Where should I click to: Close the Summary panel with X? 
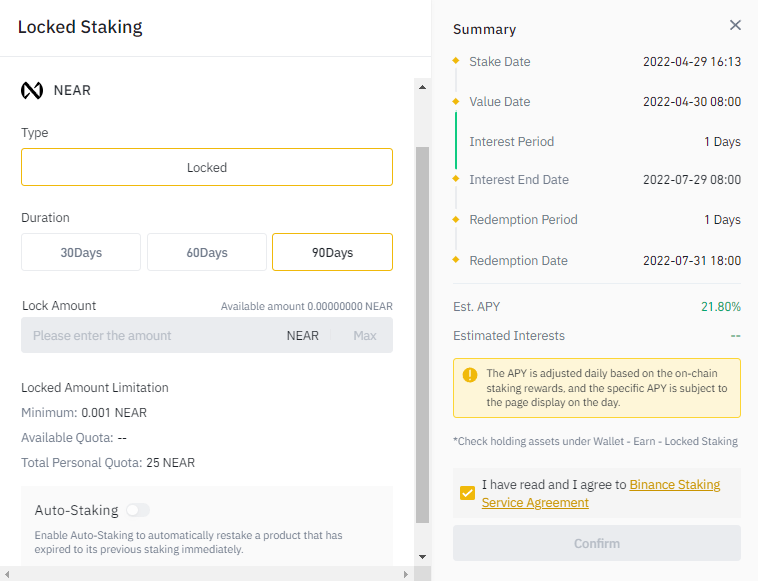[735, 25]
